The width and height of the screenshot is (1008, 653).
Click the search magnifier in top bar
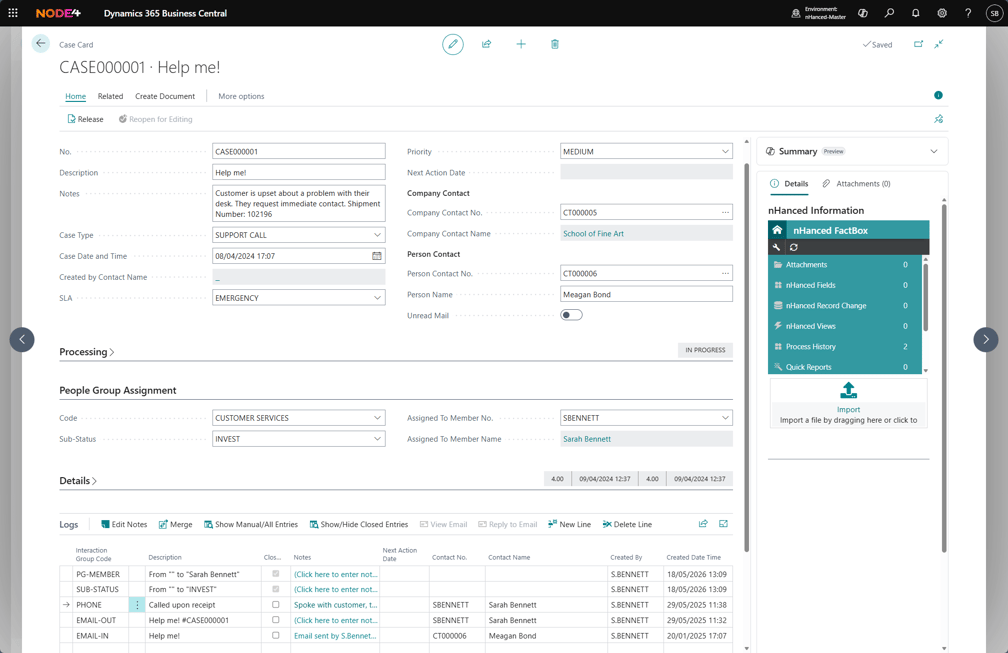click(x=889, y=13)
